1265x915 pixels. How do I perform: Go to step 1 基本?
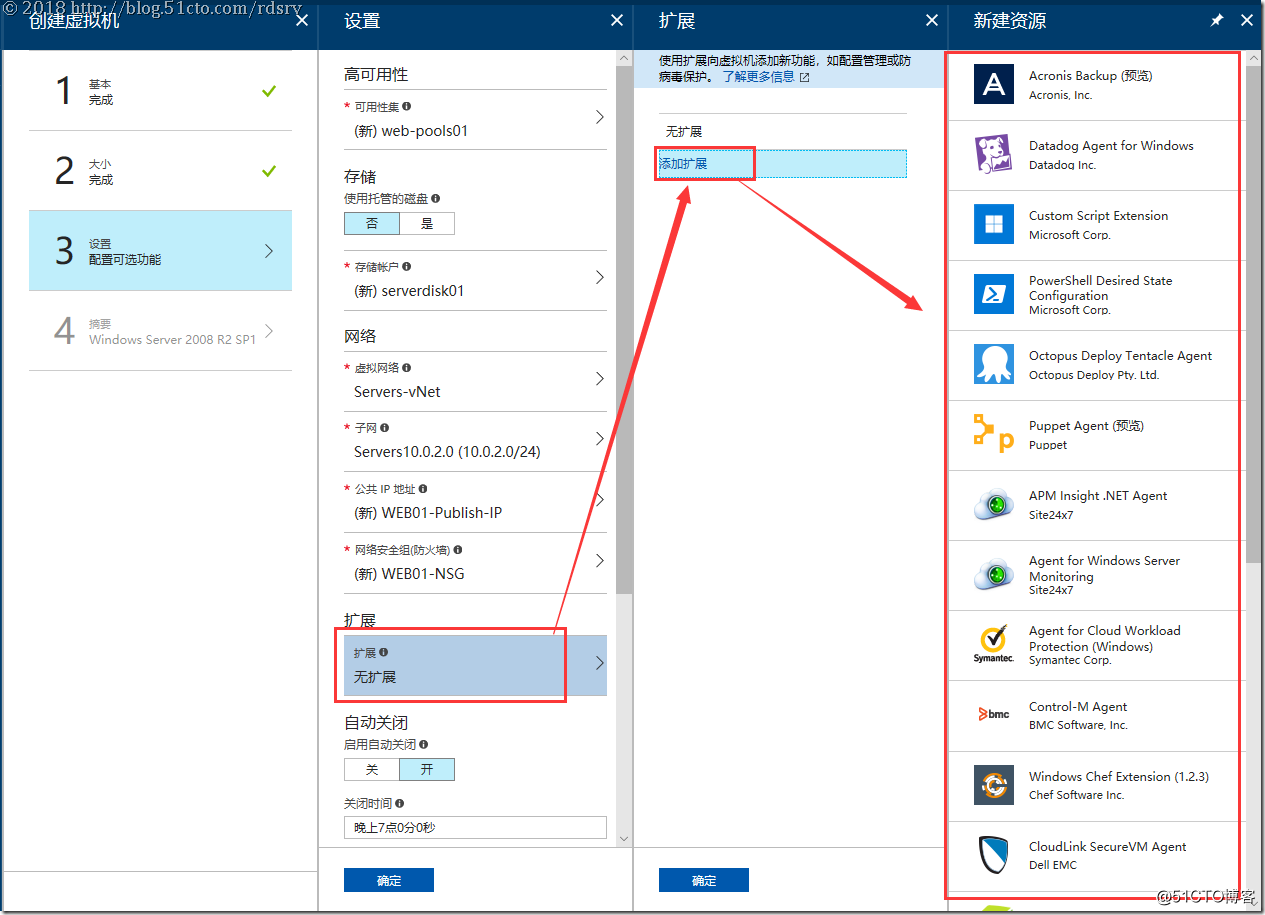tap(160, 91)
